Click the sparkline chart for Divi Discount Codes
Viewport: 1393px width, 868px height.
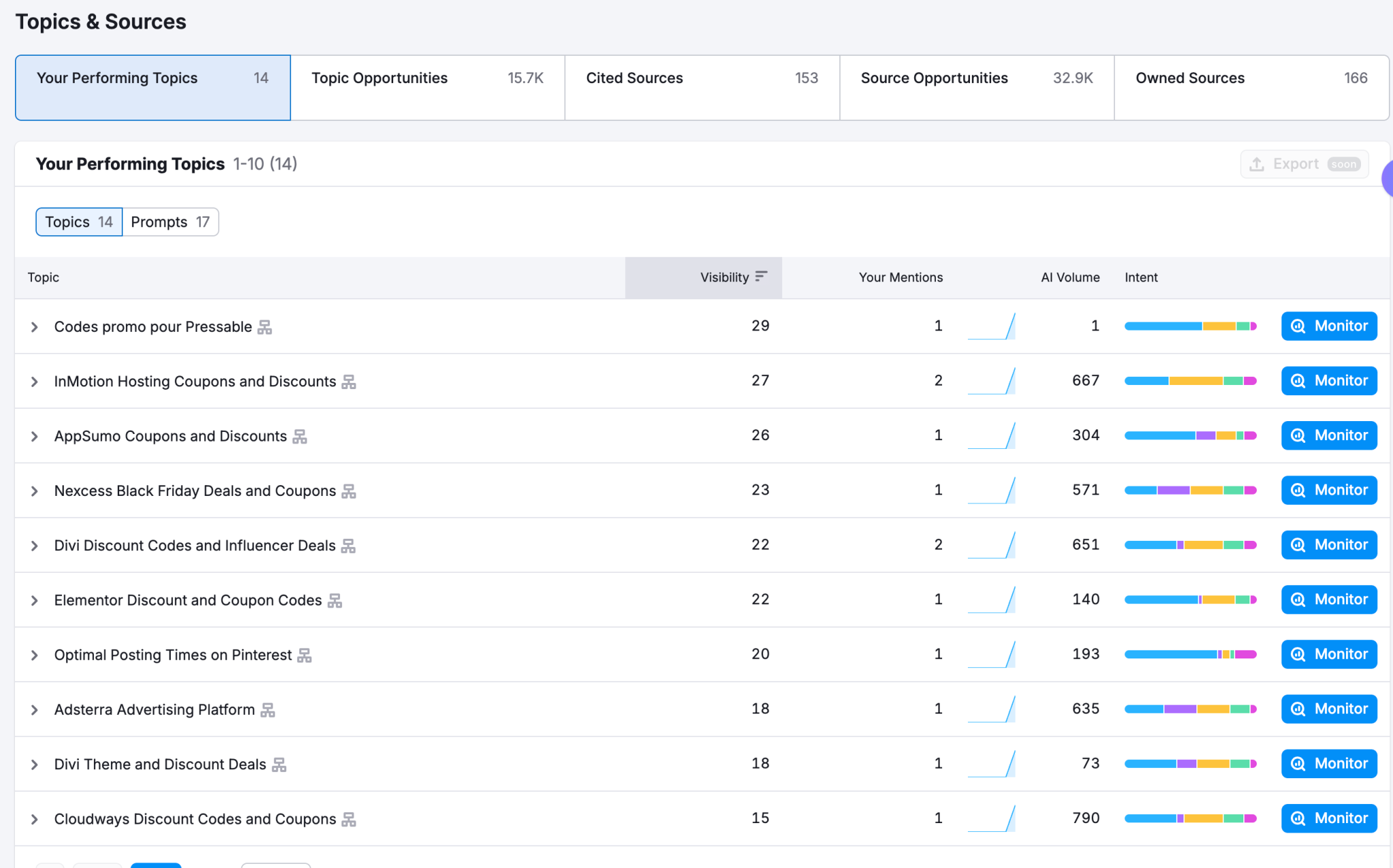(992, 544)
